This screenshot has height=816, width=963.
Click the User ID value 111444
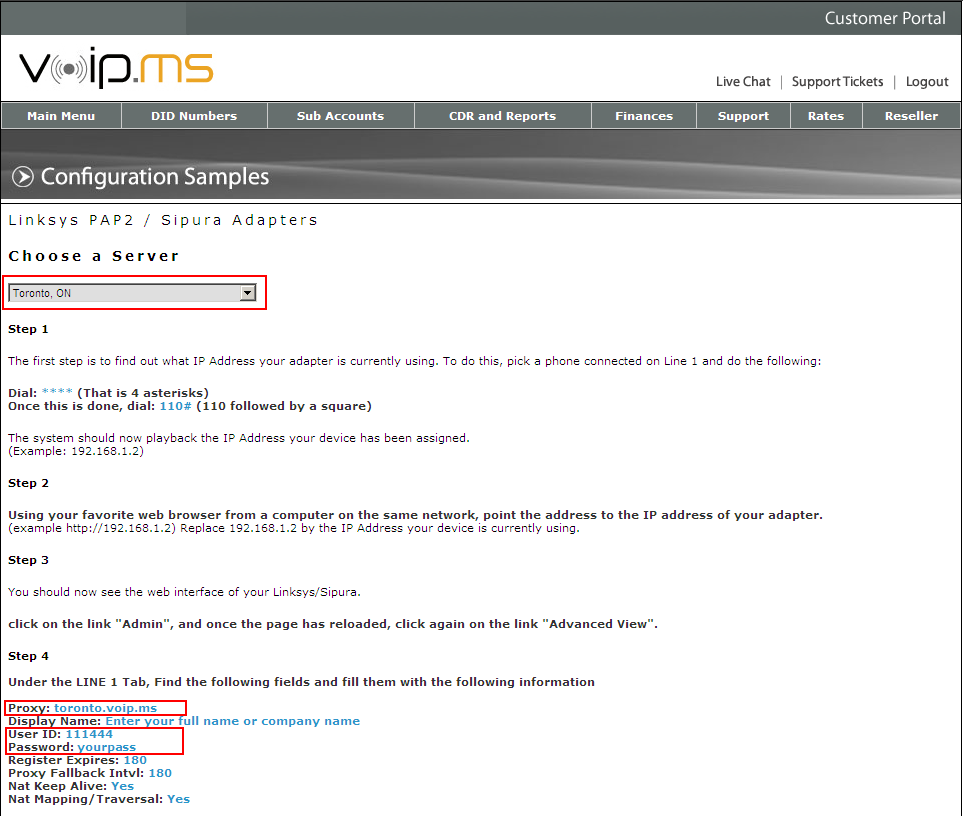click(89, 734)
